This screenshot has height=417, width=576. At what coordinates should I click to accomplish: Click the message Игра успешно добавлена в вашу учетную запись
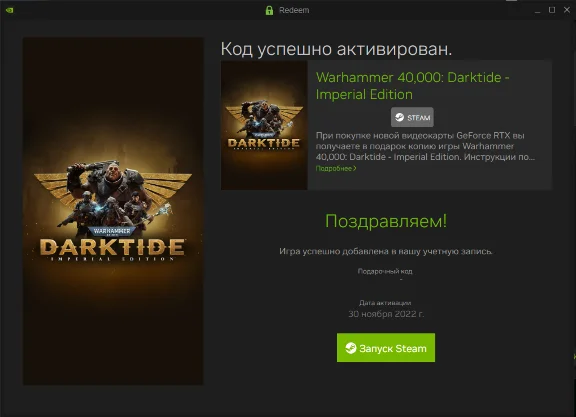click(386, 251)
